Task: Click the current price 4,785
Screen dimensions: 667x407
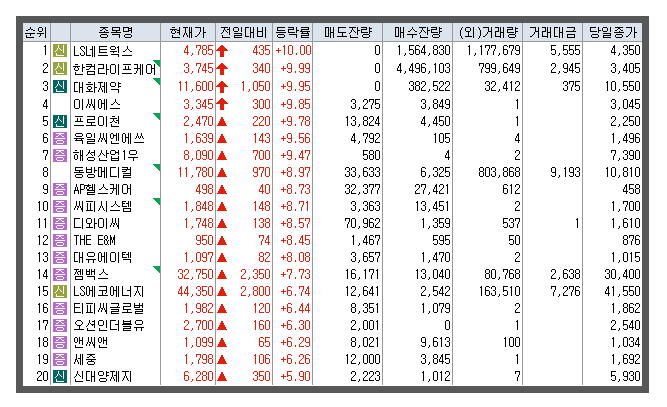Action: click(x=198, y=51)
